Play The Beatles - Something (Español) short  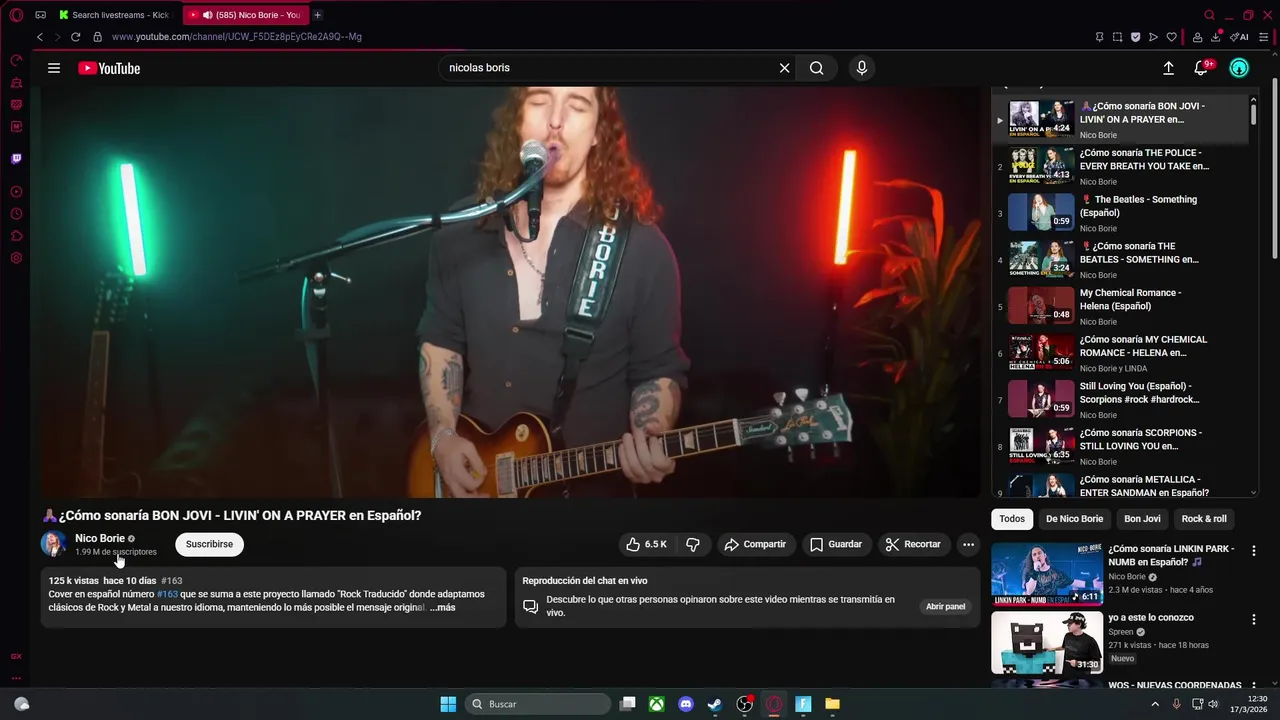click(1120, 213)
